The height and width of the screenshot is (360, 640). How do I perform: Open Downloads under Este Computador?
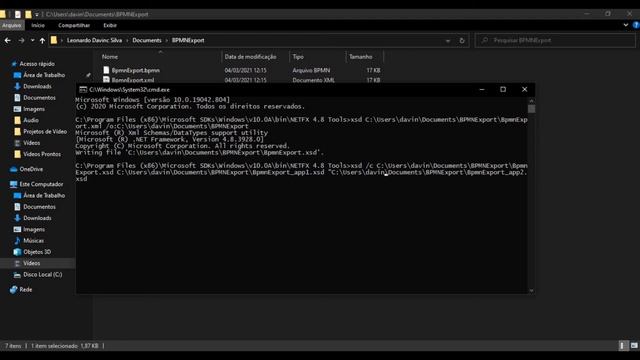[37, 218]
